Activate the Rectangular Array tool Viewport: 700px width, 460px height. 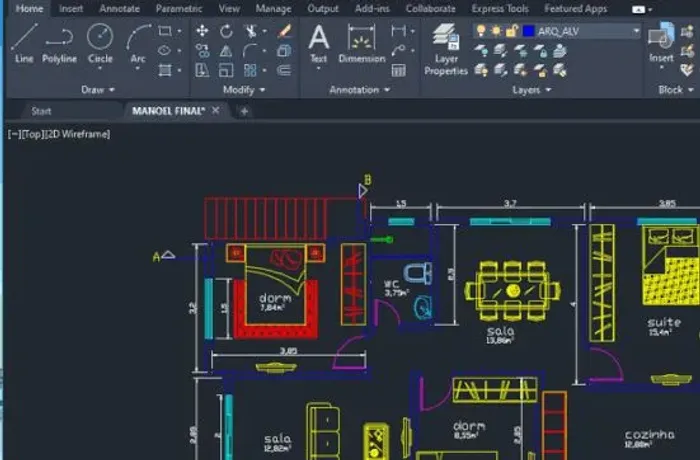[x=250, y=70]
